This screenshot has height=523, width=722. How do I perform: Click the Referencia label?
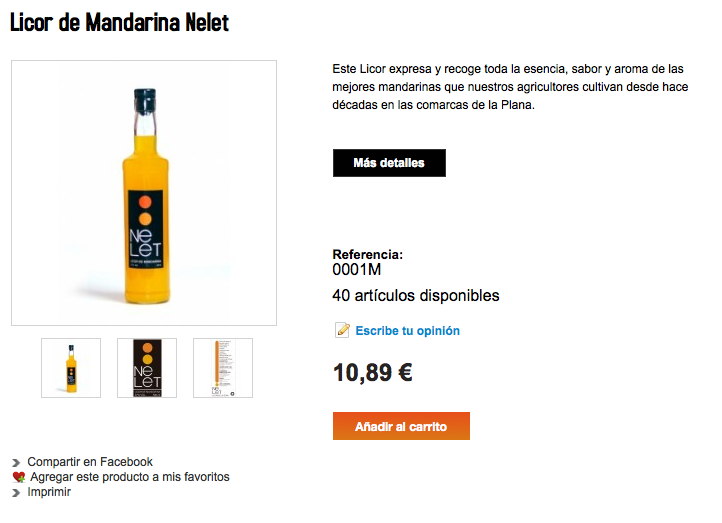[367, 254]
